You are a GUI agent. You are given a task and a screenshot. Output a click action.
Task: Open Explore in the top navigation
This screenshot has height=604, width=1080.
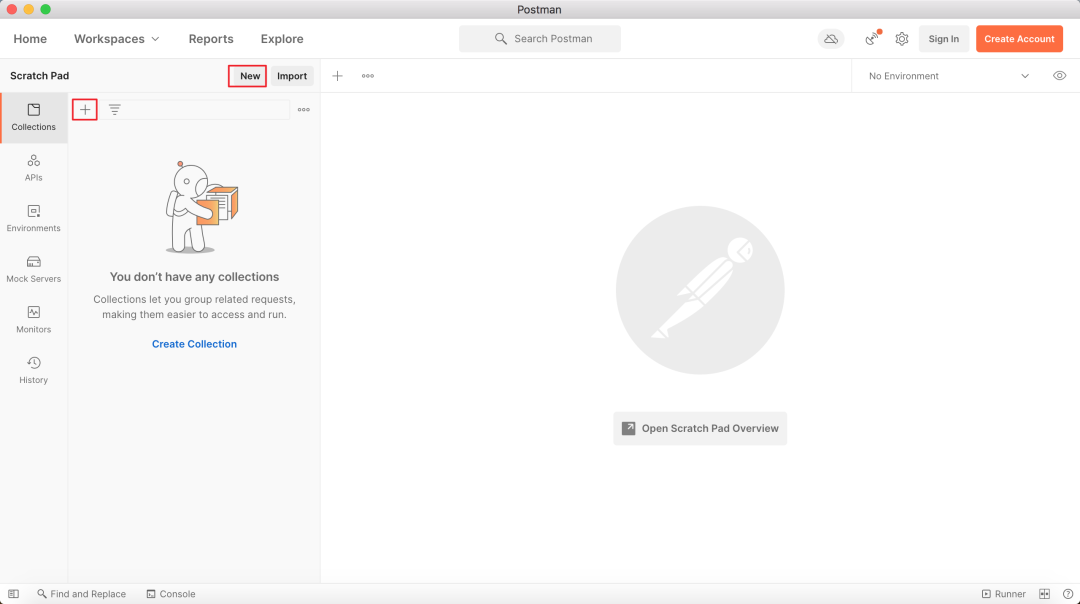[x=282, y=39]
